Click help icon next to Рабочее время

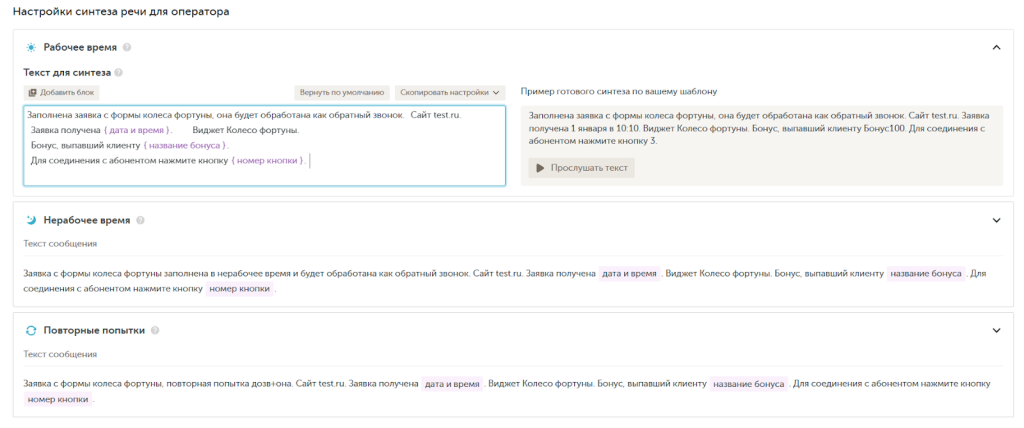[x=127, y=47]
